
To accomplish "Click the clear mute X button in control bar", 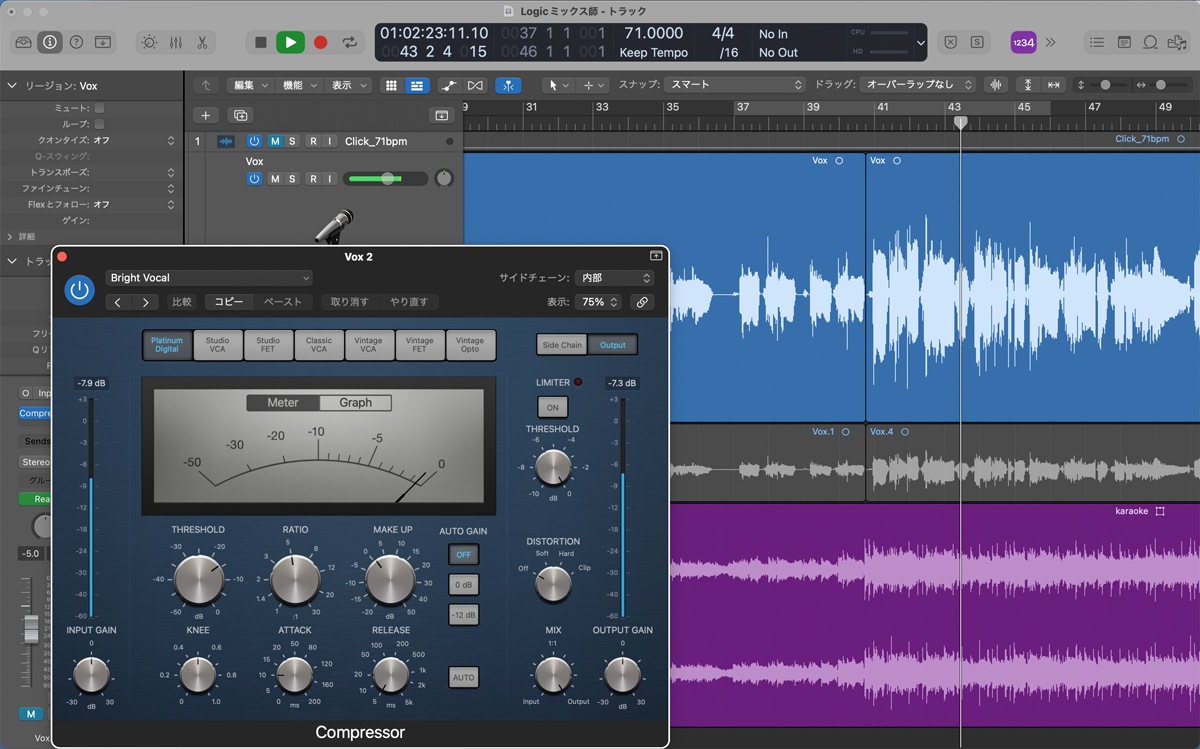I will point(950,42).
